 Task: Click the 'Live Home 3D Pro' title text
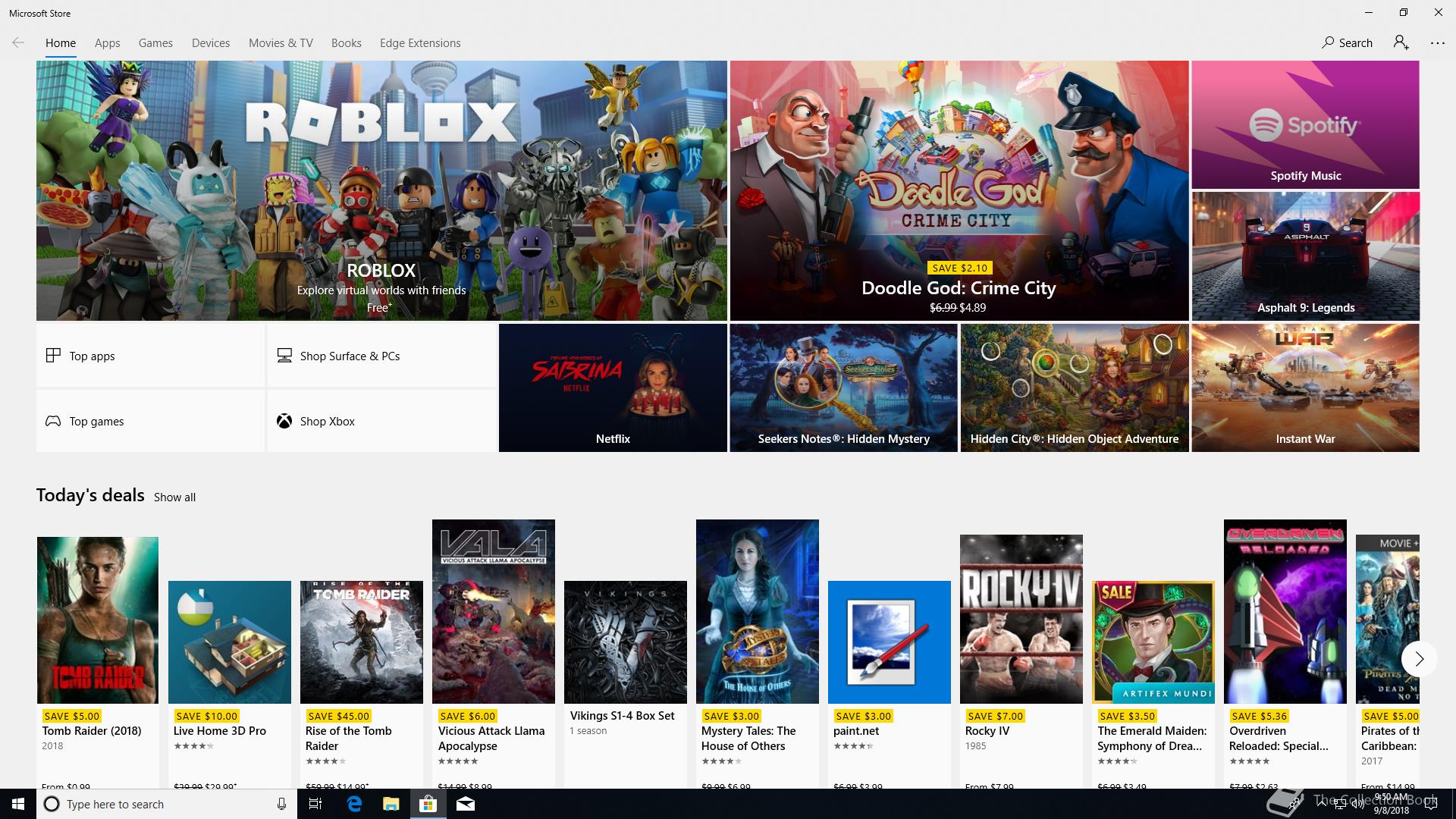(x=220, y=731)
